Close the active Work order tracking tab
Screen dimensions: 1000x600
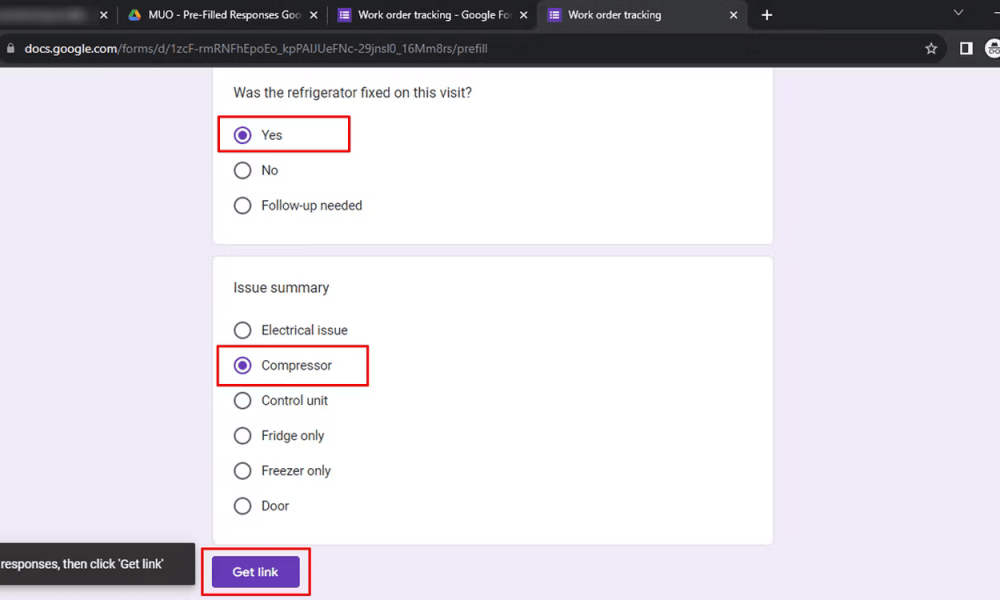[733, 15]
